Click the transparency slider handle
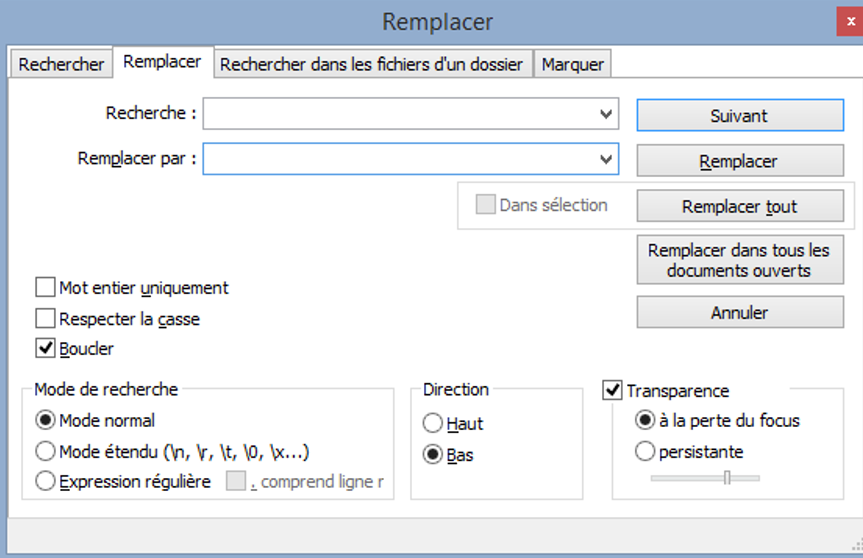Viewport: 863px width, 558px height. click(727, 478)
